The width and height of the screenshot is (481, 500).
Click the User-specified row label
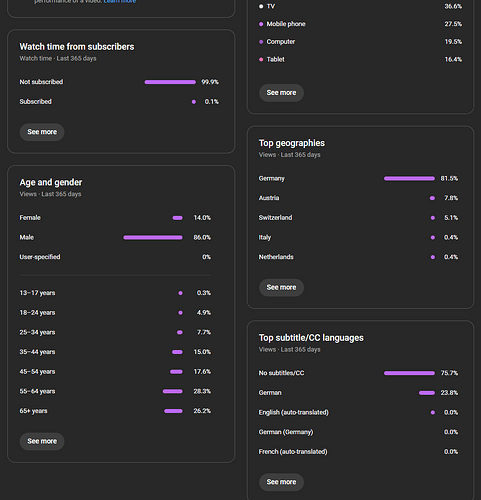pos(40,257)
